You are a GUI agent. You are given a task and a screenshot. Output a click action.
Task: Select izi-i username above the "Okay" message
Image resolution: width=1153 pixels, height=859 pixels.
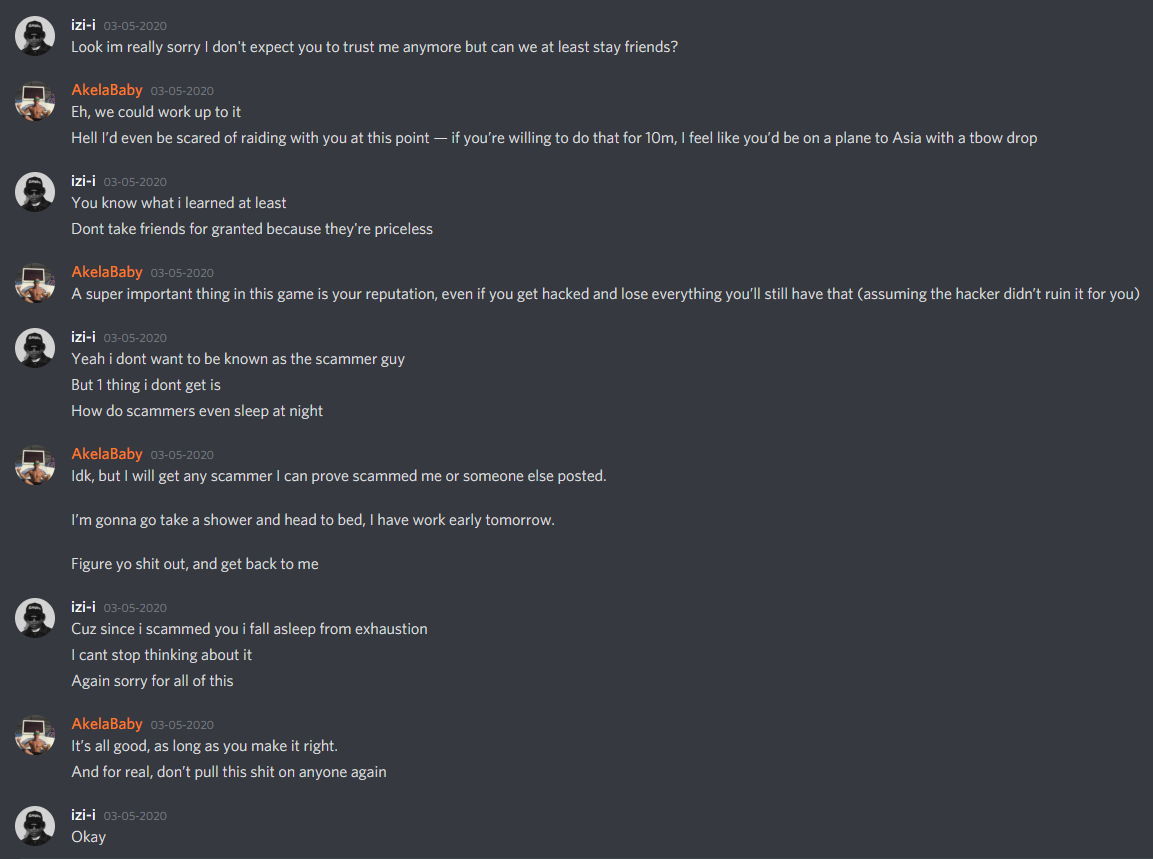[83, 815]
